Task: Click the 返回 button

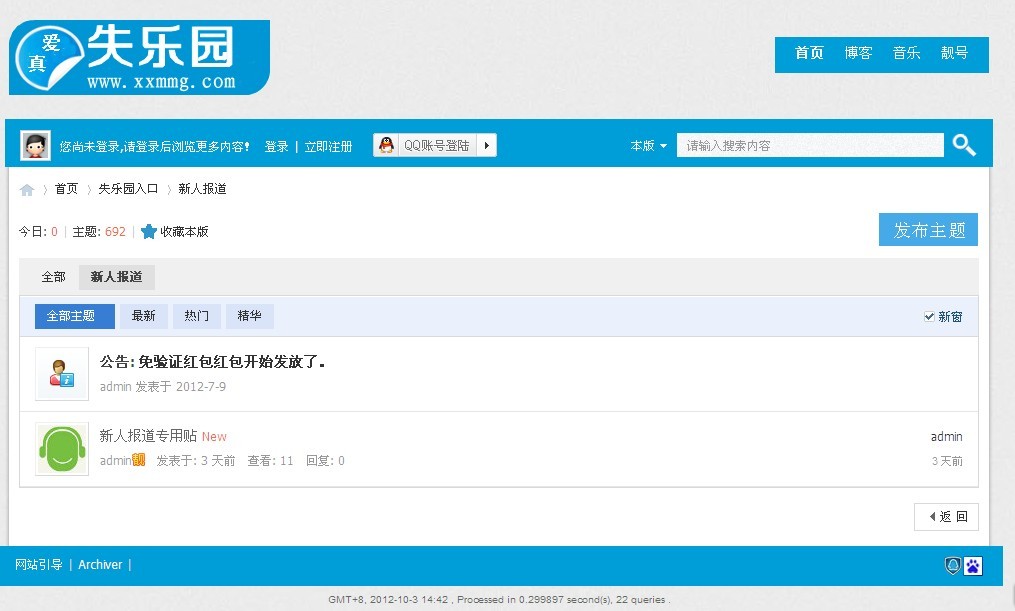Action: [x=946, y=517]
